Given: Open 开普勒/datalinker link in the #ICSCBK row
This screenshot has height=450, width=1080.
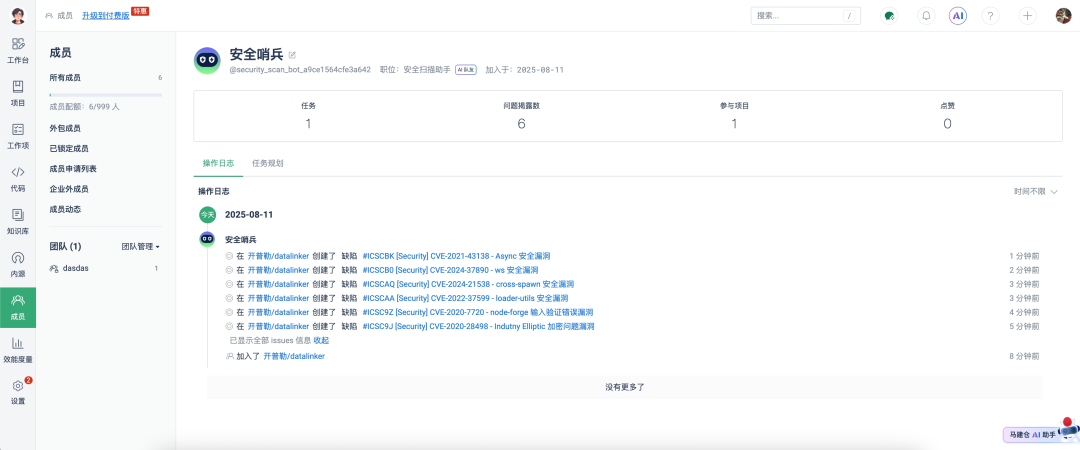Looking at the screenshot, I should click(x=278, y=256).
